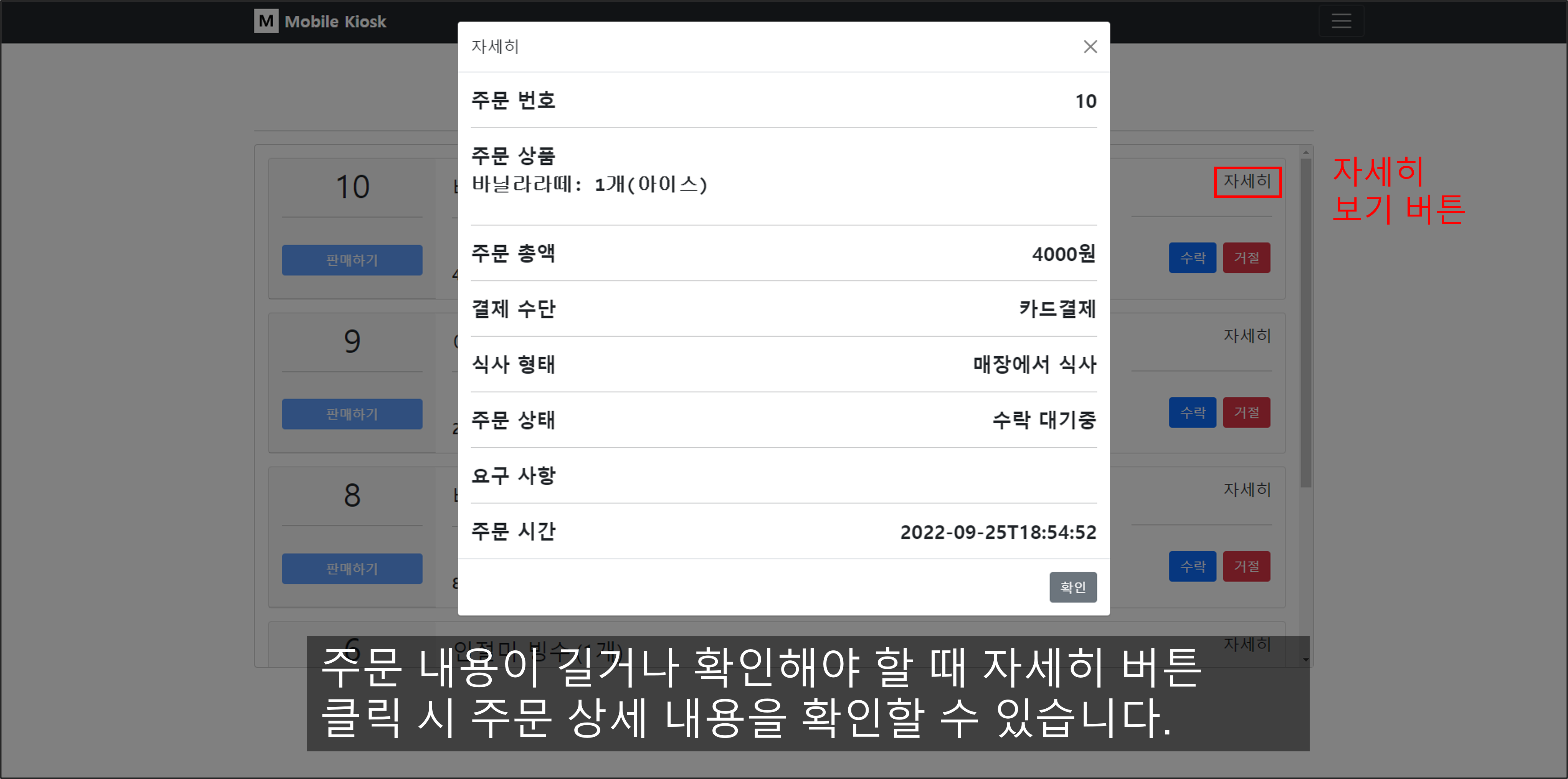Click the dining type value 매장에서 식사
The width and height of the screenshot is (1568, 779).
[x=1035, y=364]
